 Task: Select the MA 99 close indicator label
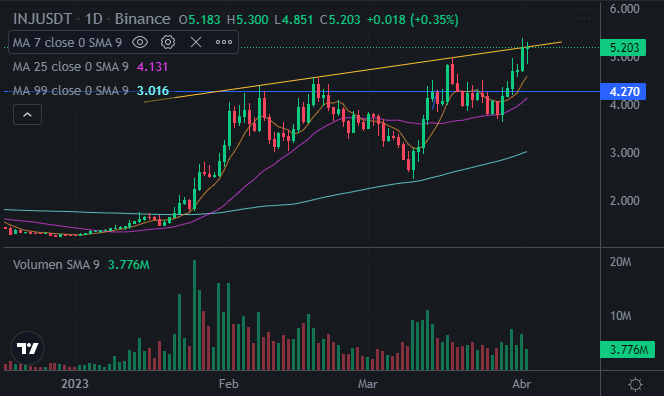[70, 91]
